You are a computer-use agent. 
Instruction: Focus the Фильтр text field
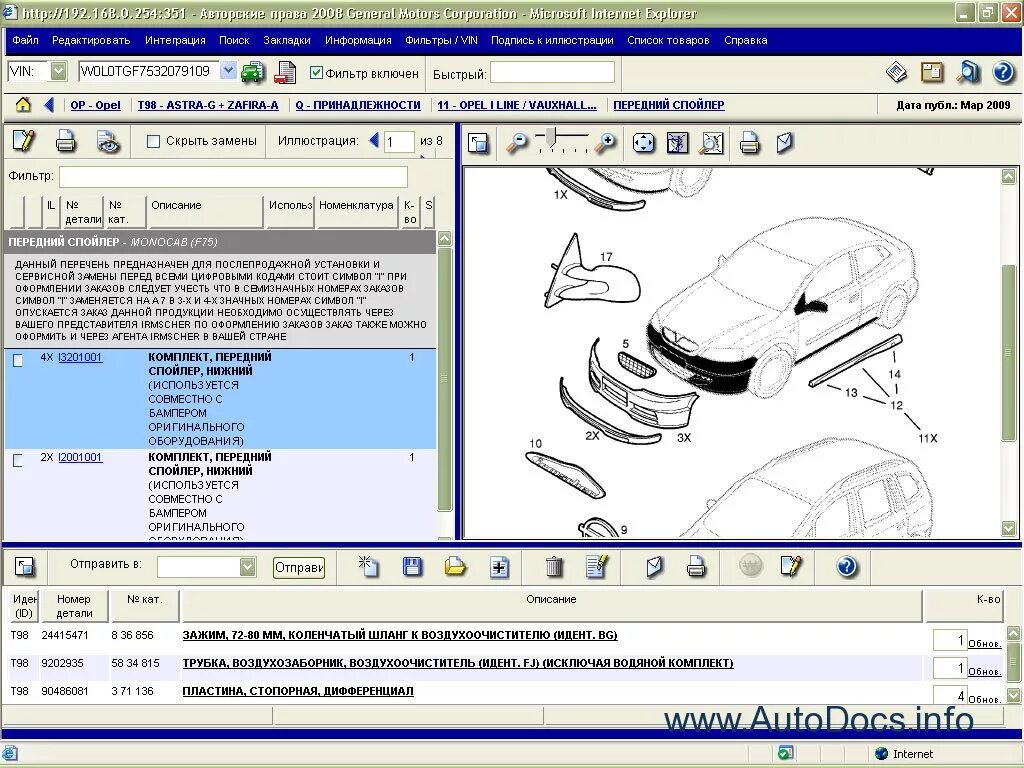pyautogui.click(x=233, y=176)
